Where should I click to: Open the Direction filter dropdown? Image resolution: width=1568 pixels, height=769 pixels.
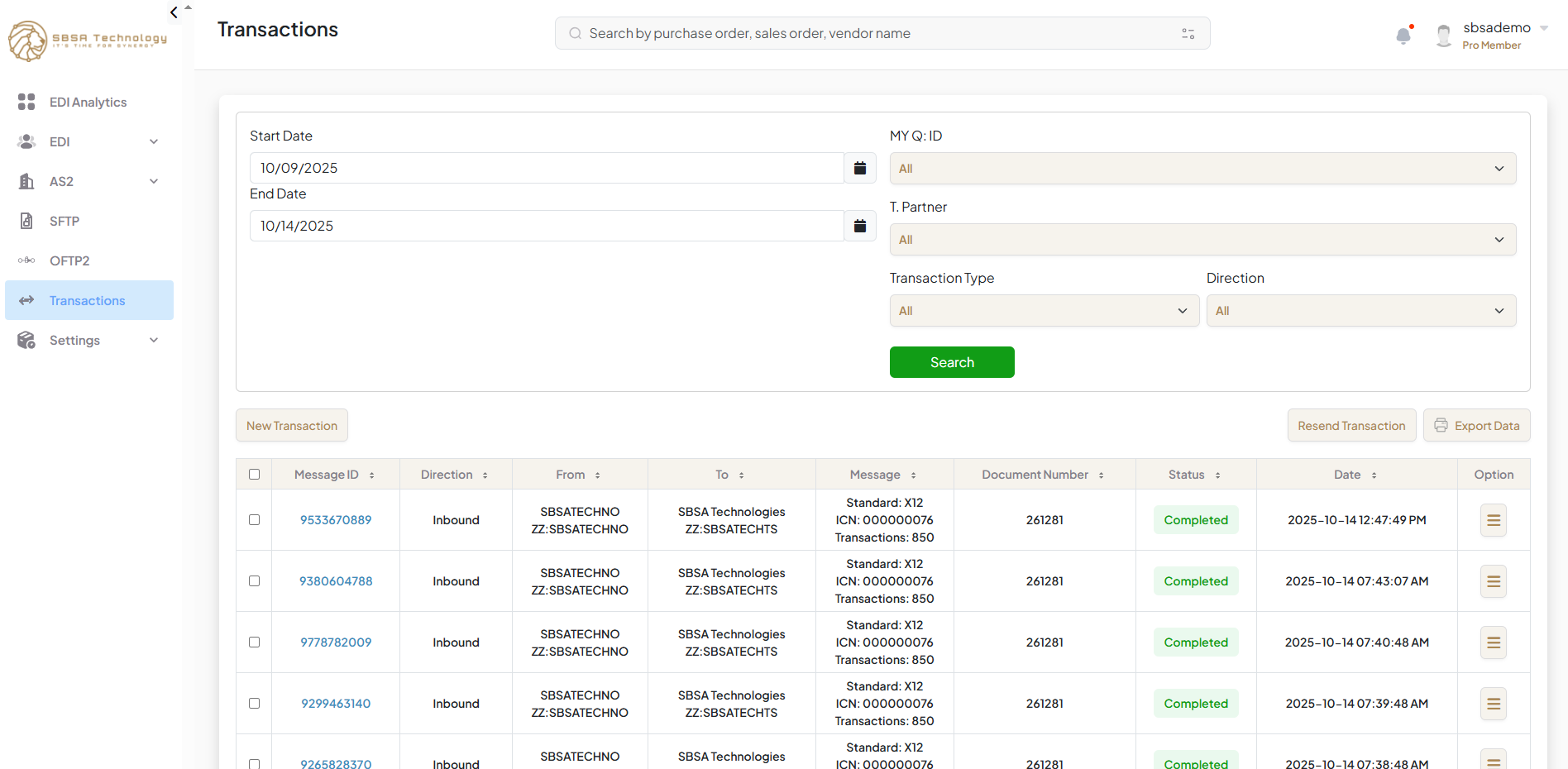(x=1360, y=311)
